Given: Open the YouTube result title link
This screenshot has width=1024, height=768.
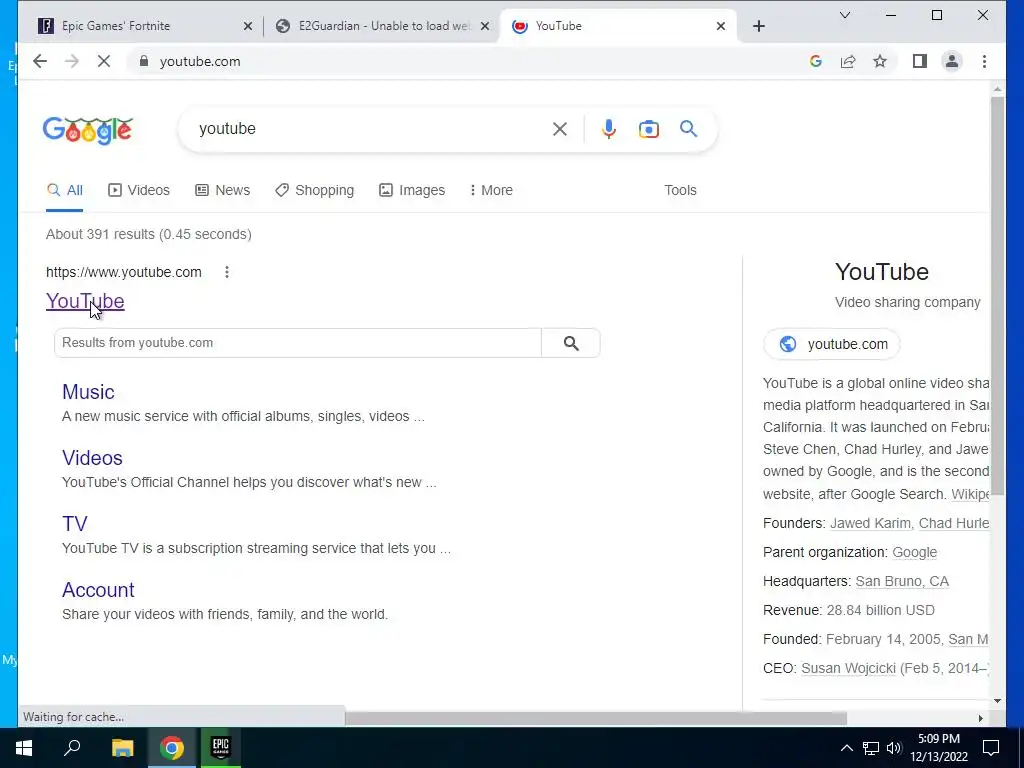Looking at the screenshot, I should [85, 301].
